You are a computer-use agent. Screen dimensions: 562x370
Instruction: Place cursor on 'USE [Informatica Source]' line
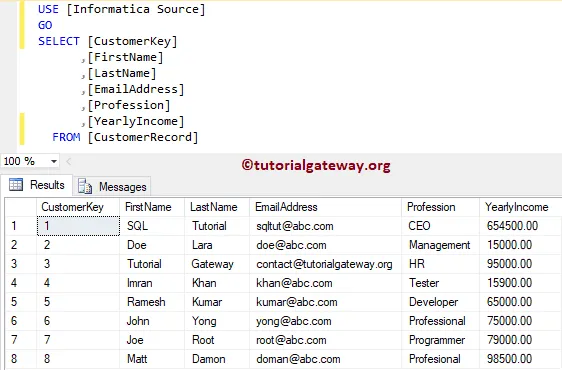(x=122, y=9)
